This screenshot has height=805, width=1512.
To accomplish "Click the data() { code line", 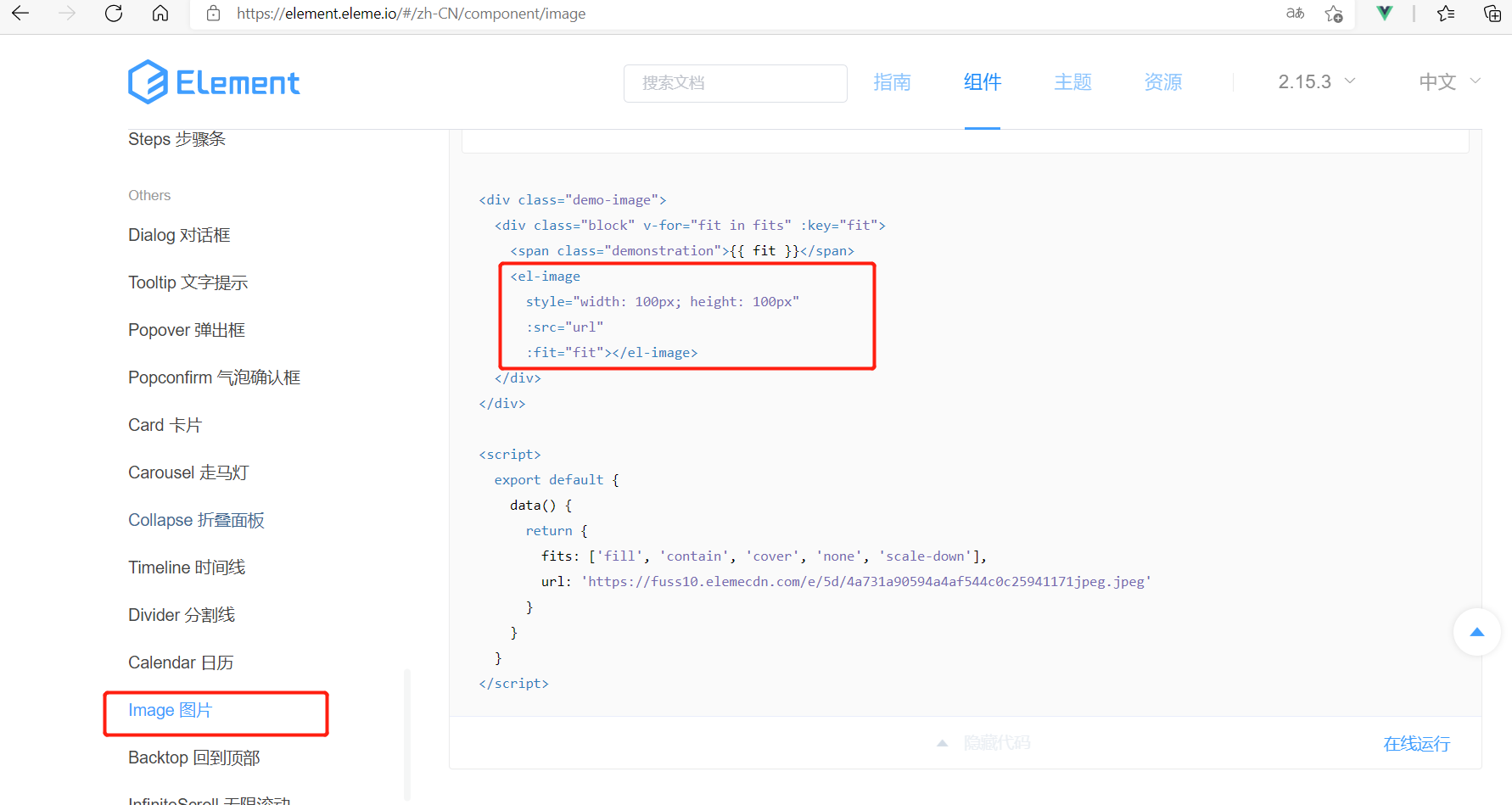I will 541,506.
